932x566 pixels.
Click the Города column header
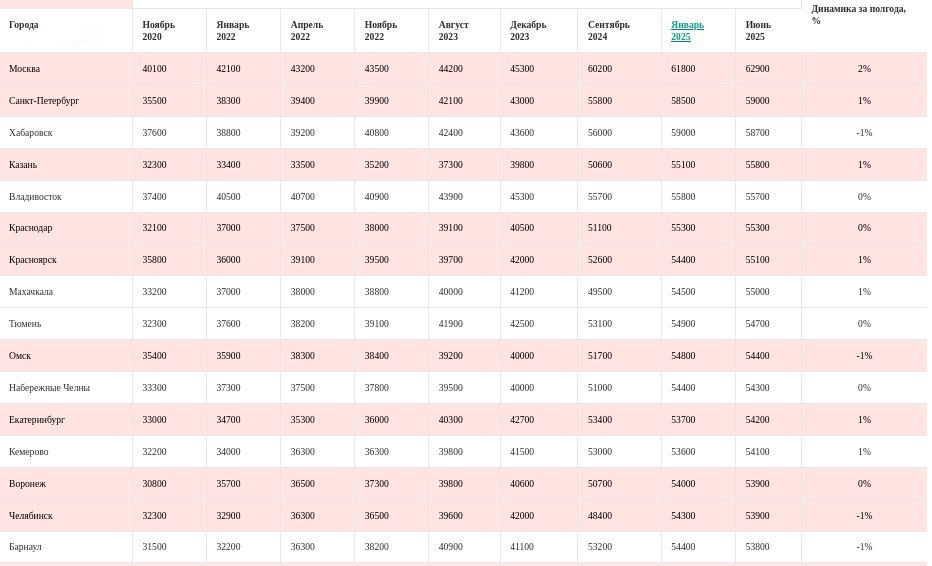(24, 25)
